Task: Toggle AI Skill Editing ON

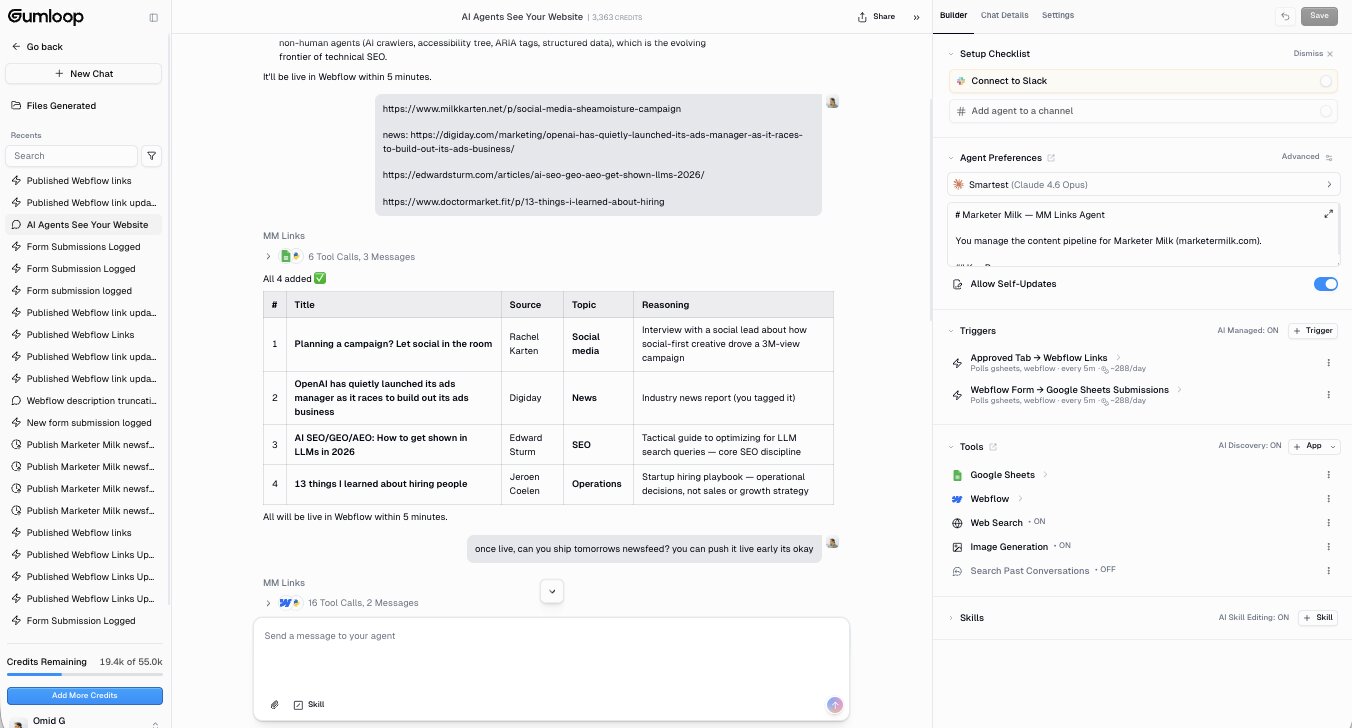Action: tap(1254, 618)
